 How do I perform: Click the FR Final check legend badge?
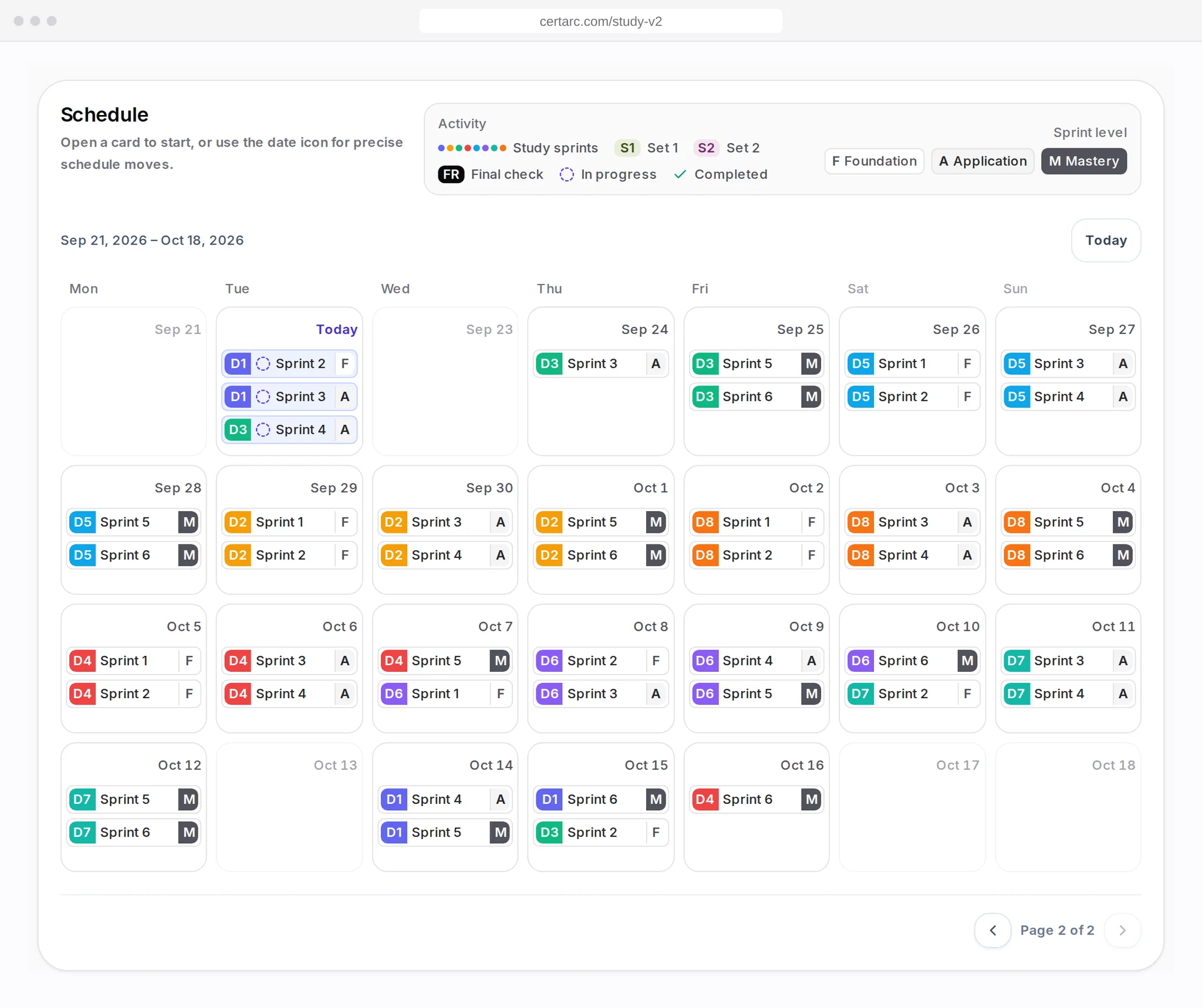[451, 175]
